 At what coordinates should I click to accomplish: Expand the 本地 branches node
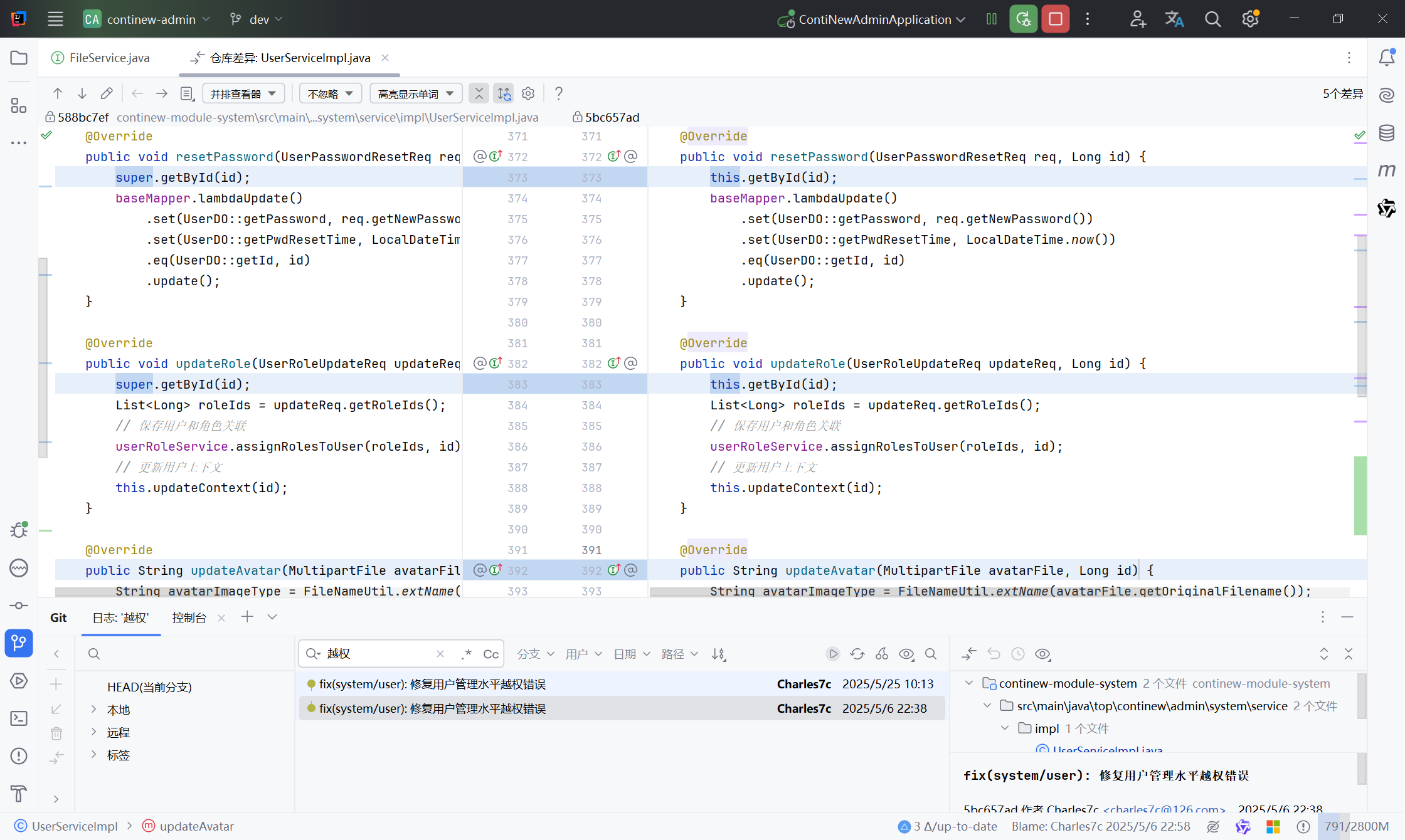tap(93, 710)
